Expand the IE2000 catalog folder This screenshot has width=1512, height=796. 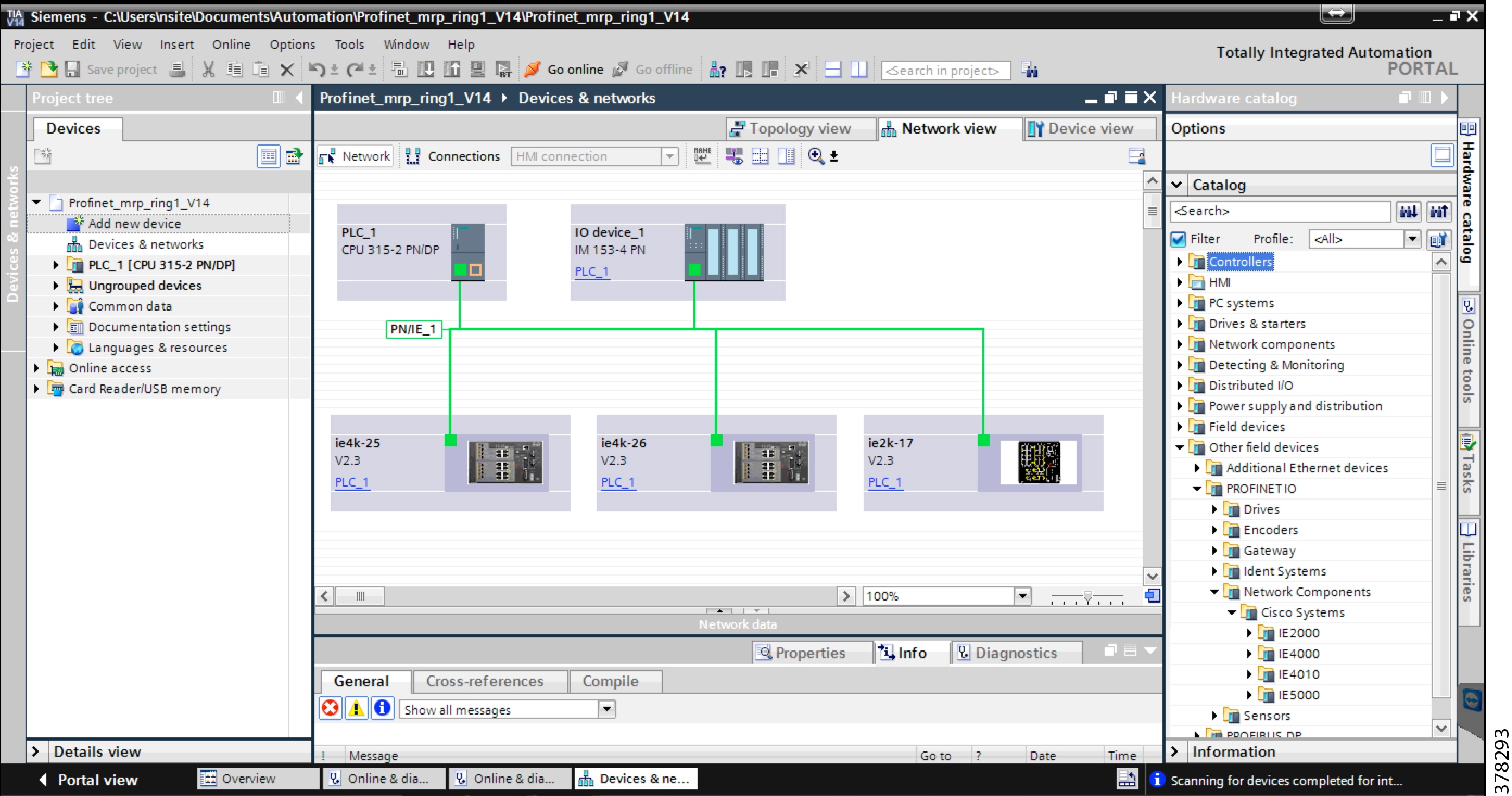(1249, 633)
